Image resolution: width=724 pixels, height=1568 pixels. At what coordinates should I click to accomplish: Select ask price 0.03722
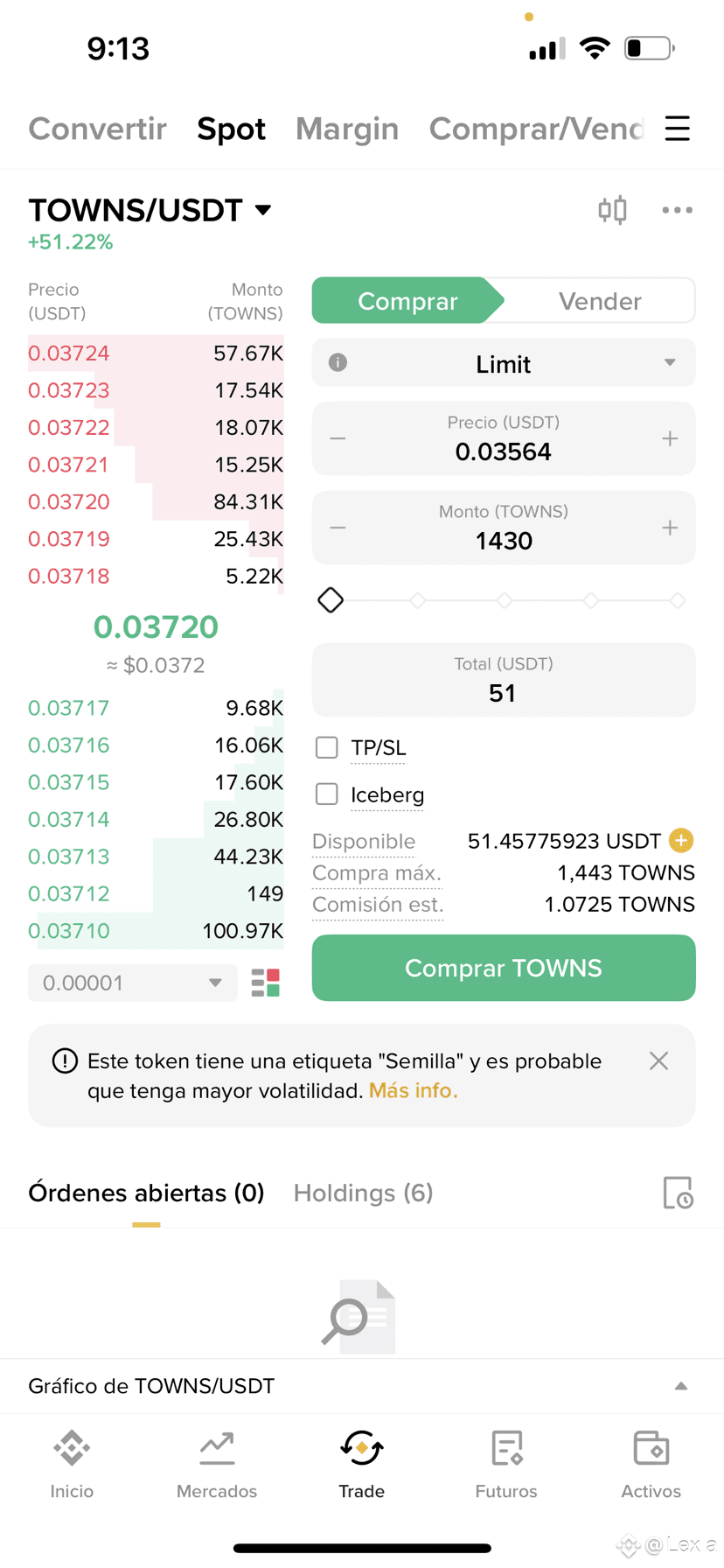click(x=68, y=428)
